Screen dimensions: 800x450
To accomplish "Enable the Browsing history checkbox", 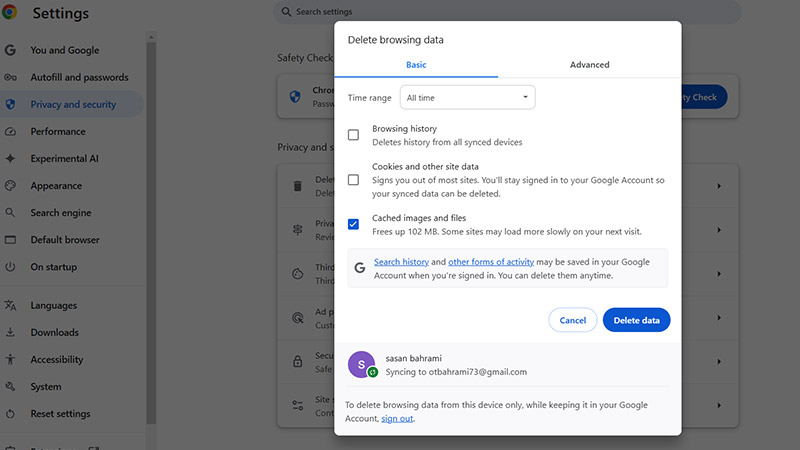I will point(353,135).
